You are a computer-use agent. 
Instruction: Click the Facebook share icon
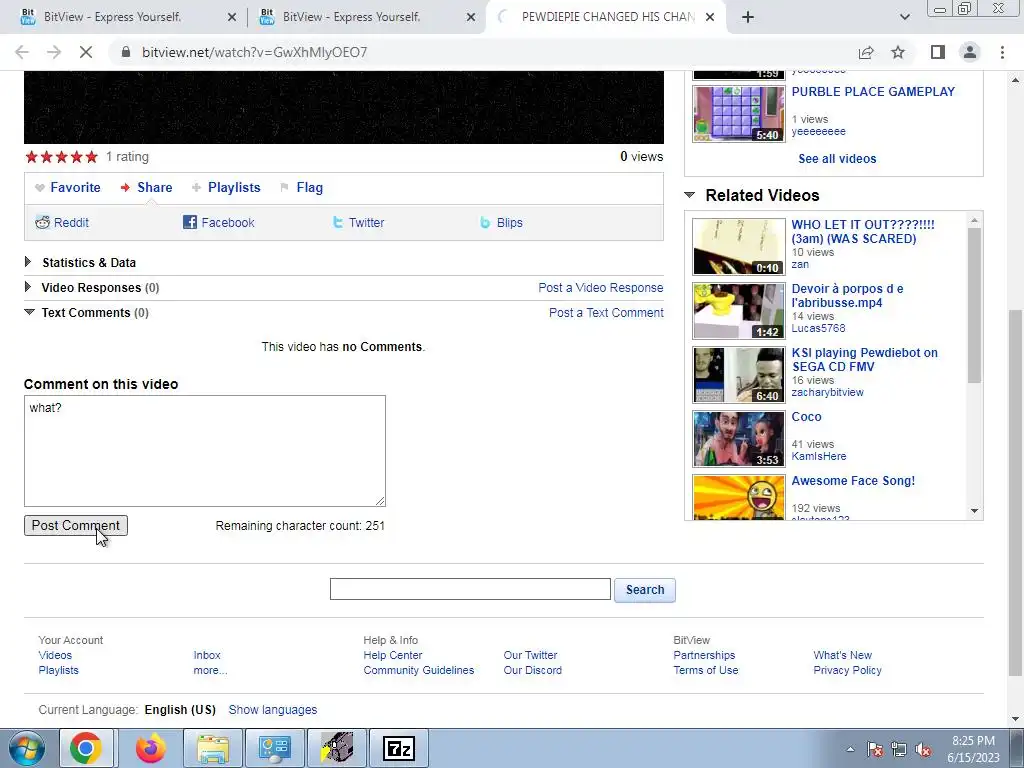(x=189, y=222)
